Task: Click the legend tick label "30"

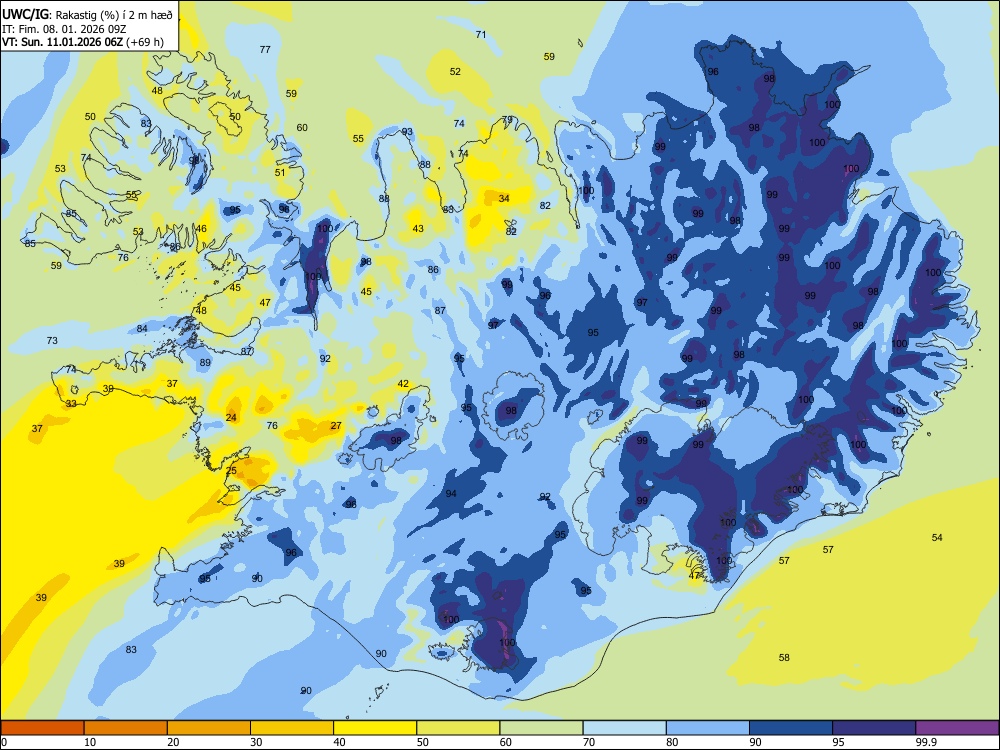Action: coord(256,742)
